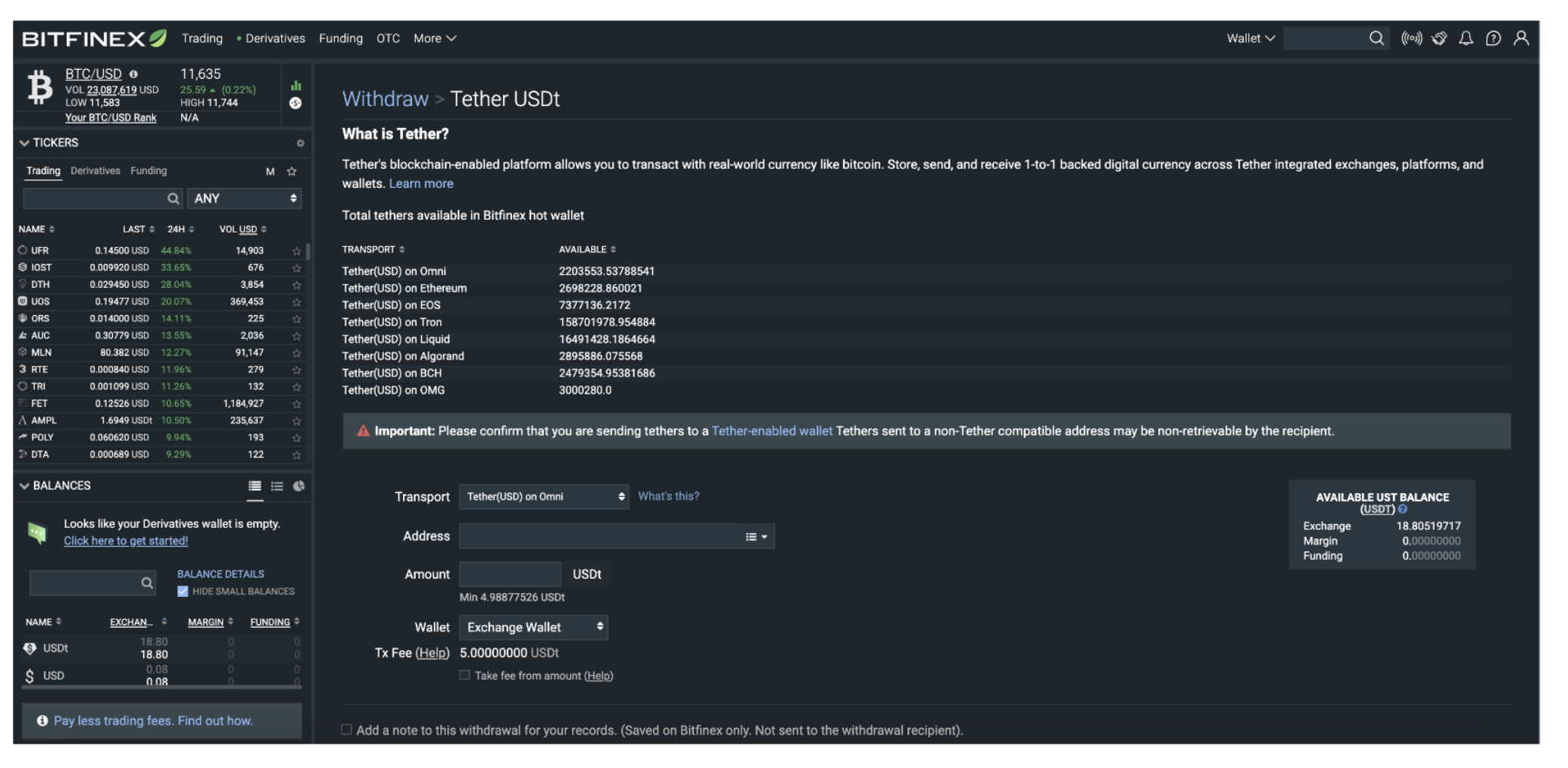Open the user account icon
The width and height of the screenshot is (1568, 768).
pyautogui.click(x=1521, y=38)
